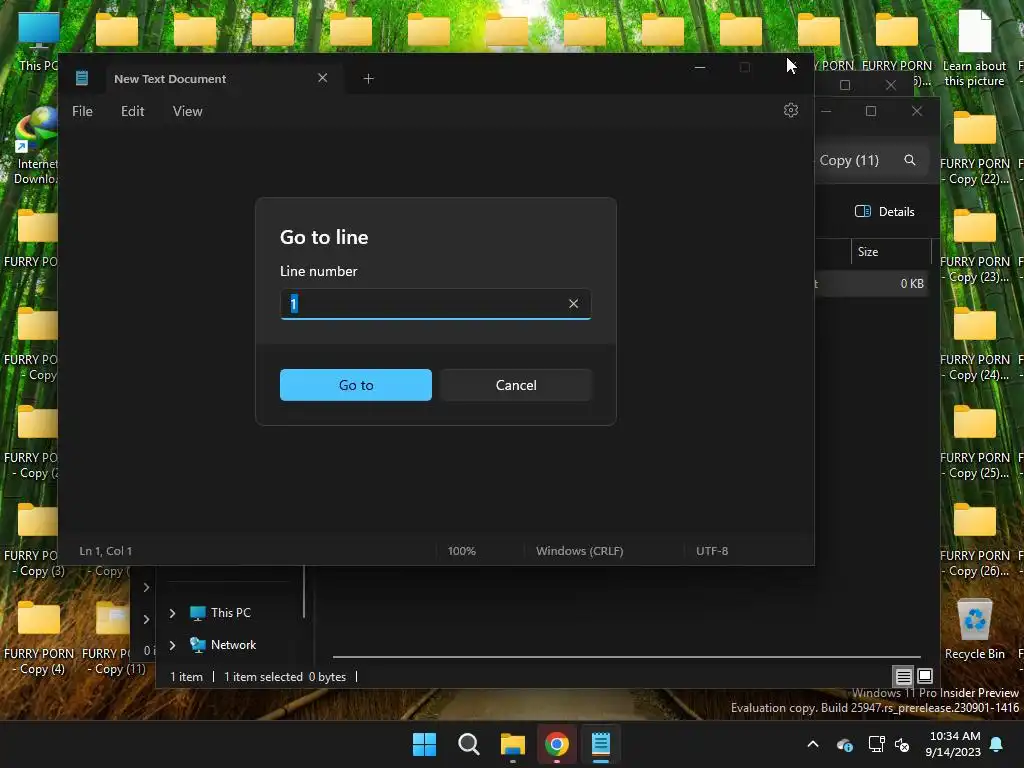
Task: Select the Recycle Bin desktop icon
Action: [x=974, y=629]
